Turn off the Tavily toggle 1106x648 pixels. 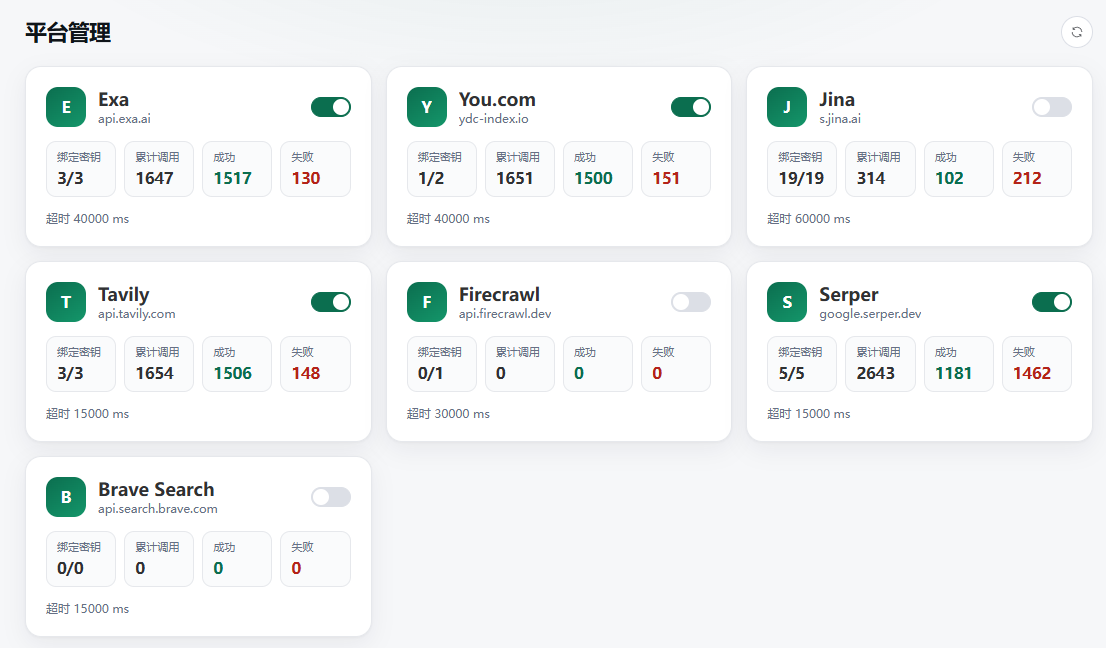point(331,302)
